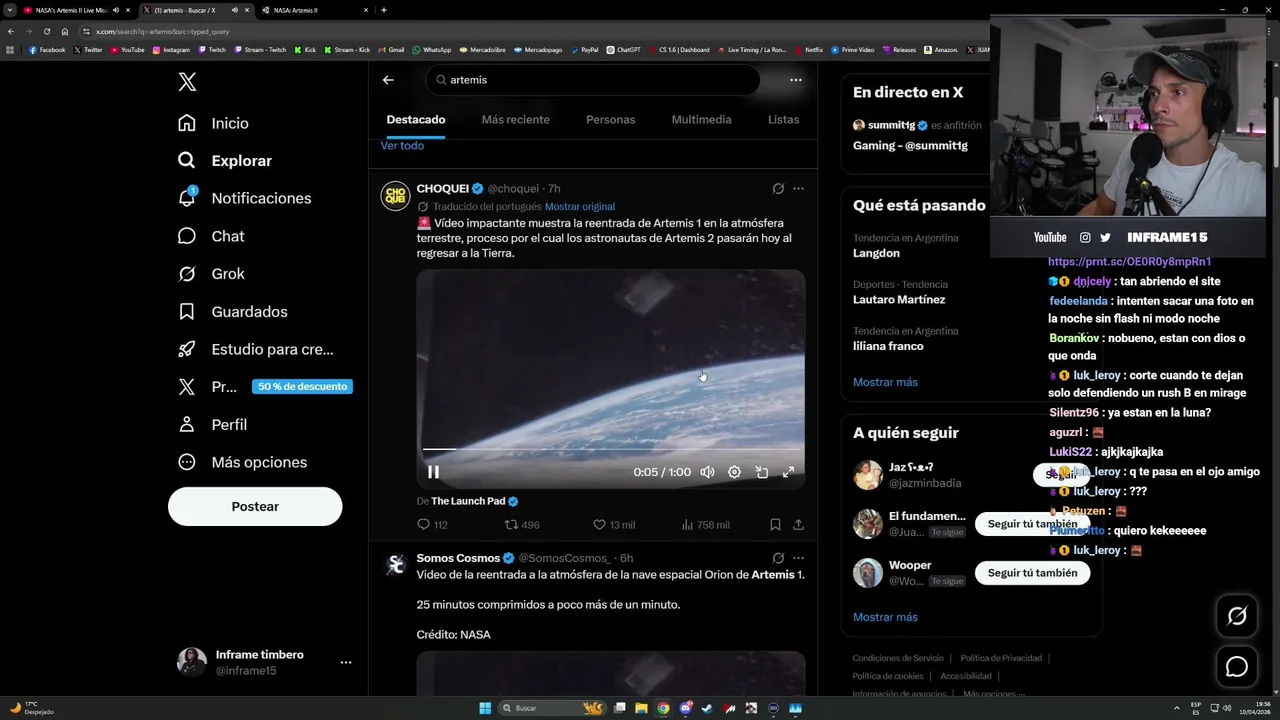Screen dimensions: 1280x720
Task: Share the CHOQUEI post
Action: [798, 525]
